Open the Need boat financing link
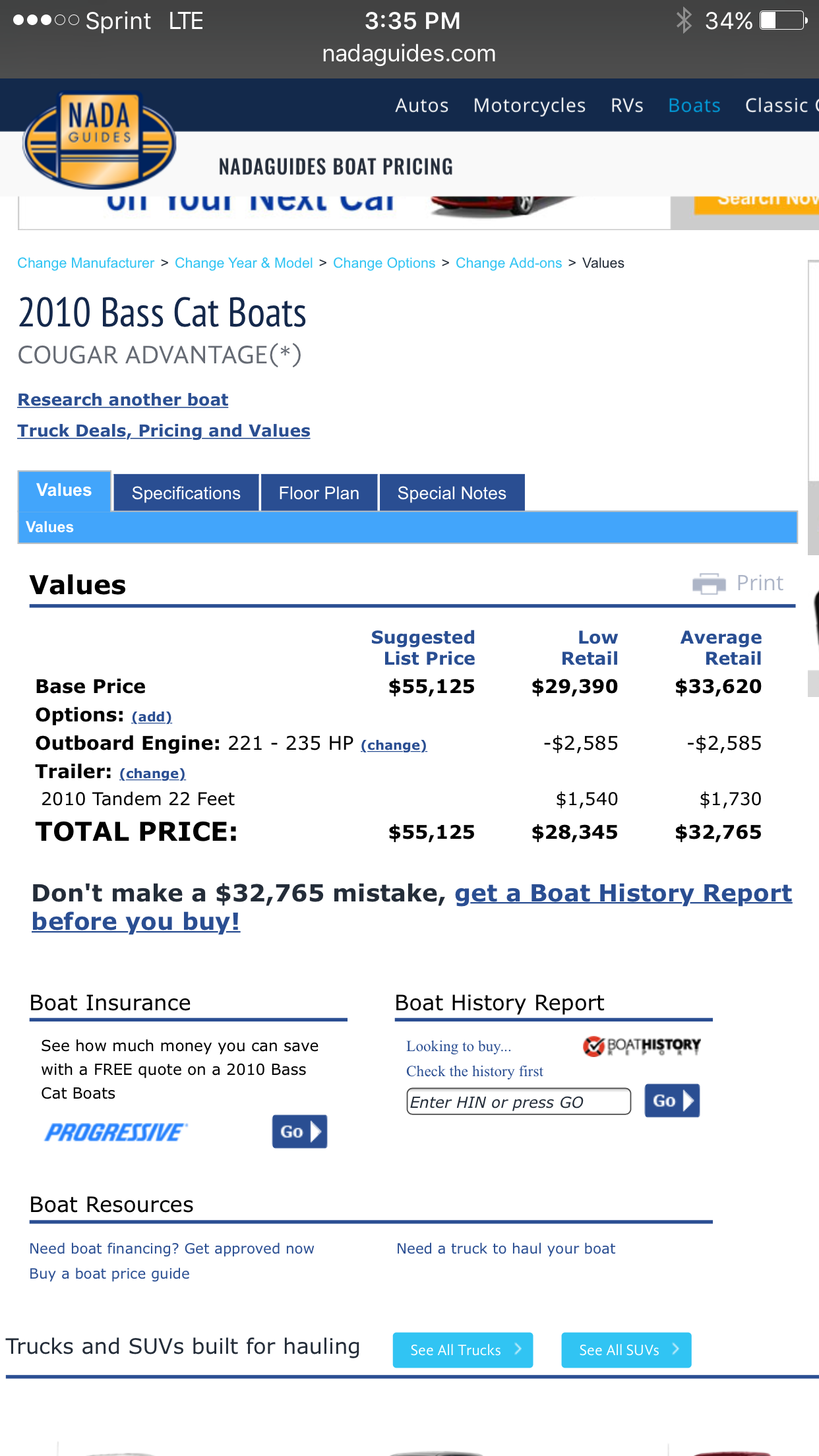The height and width of the screenshot is (1456, 819). click(x=171, y=1248)
